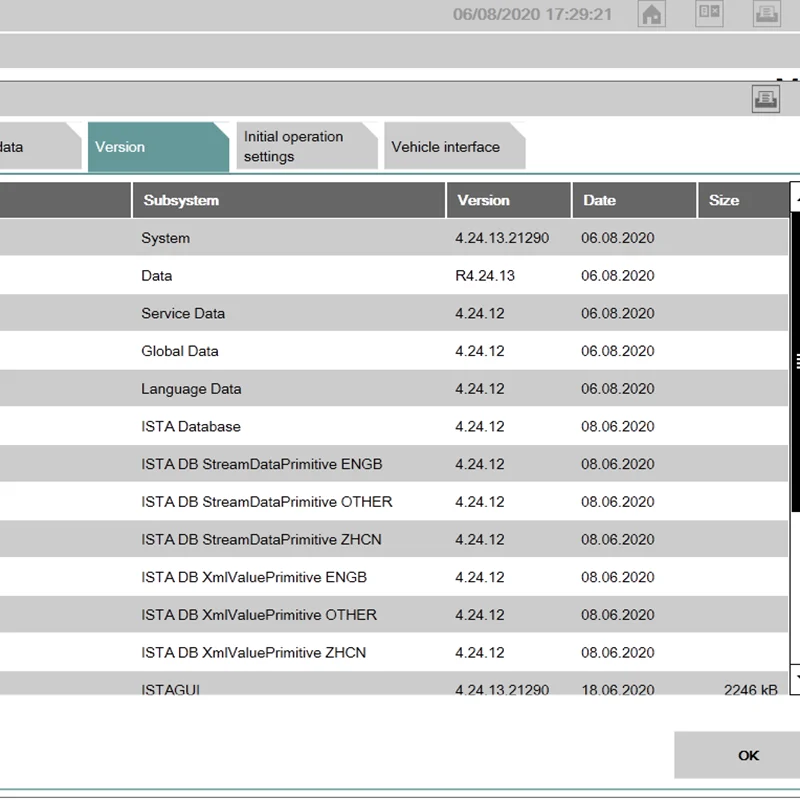Click the Subsystem column header
The height and width of the screenshot is (800, 800).
(289, 200)
